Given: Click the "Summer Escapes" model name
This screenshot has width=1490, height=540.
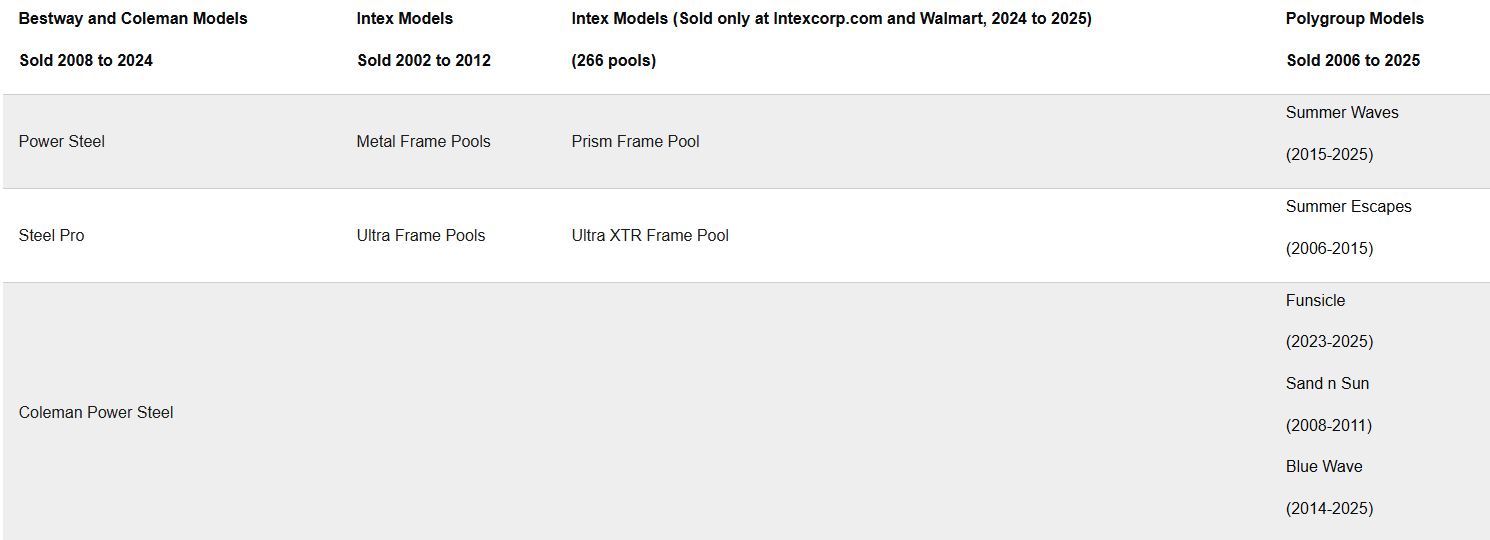Looking at the screenshot, I should click(1349, 206).
